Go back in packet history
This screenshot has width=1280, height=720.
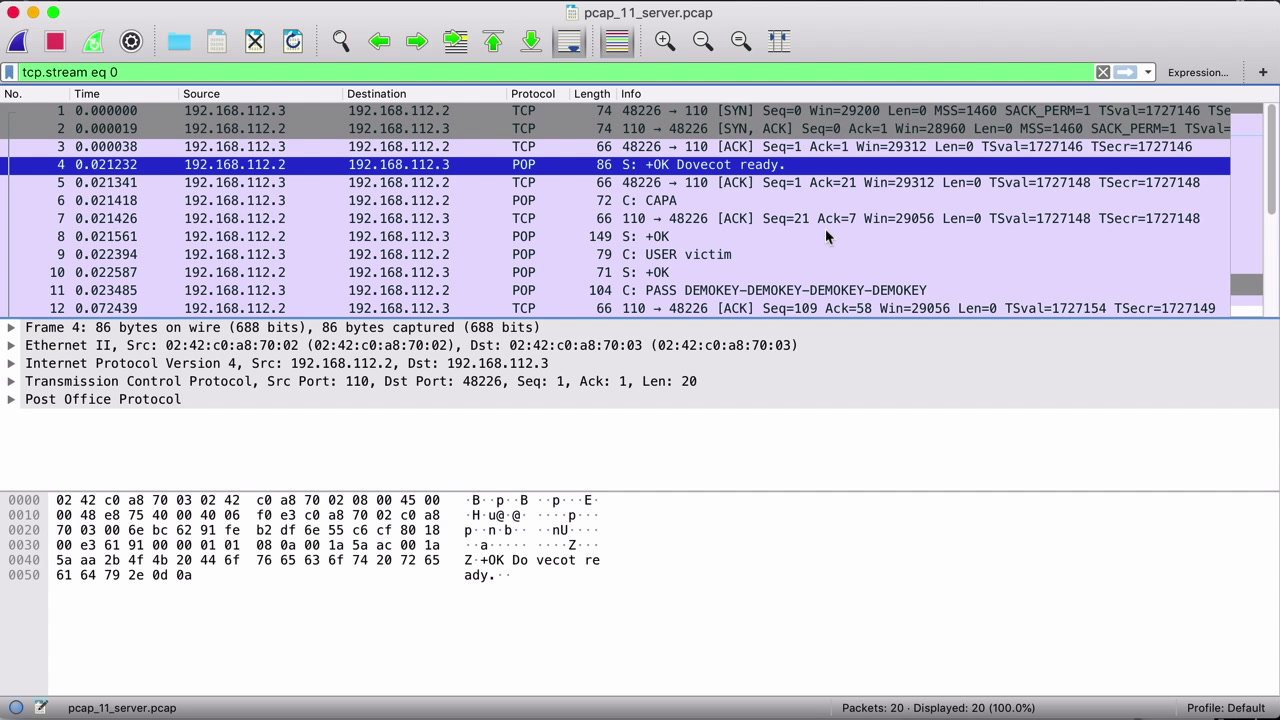379,41
